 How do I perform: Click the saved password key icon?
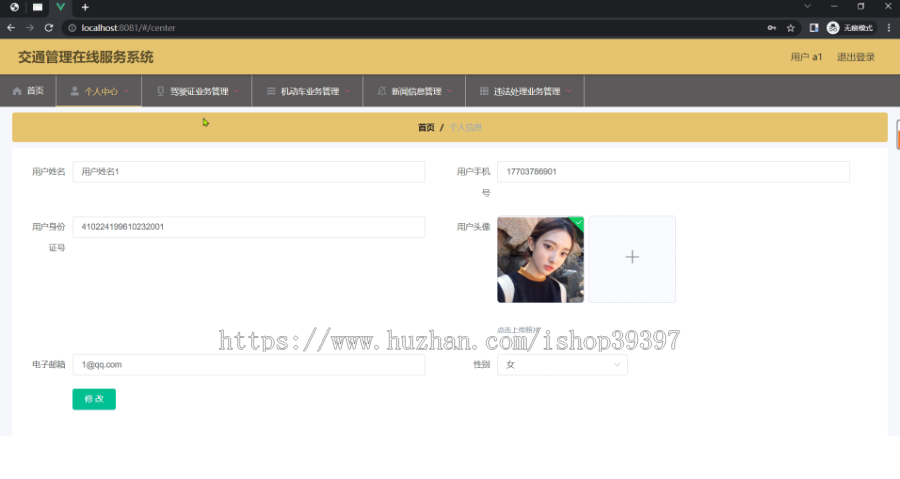click(771, 28)
